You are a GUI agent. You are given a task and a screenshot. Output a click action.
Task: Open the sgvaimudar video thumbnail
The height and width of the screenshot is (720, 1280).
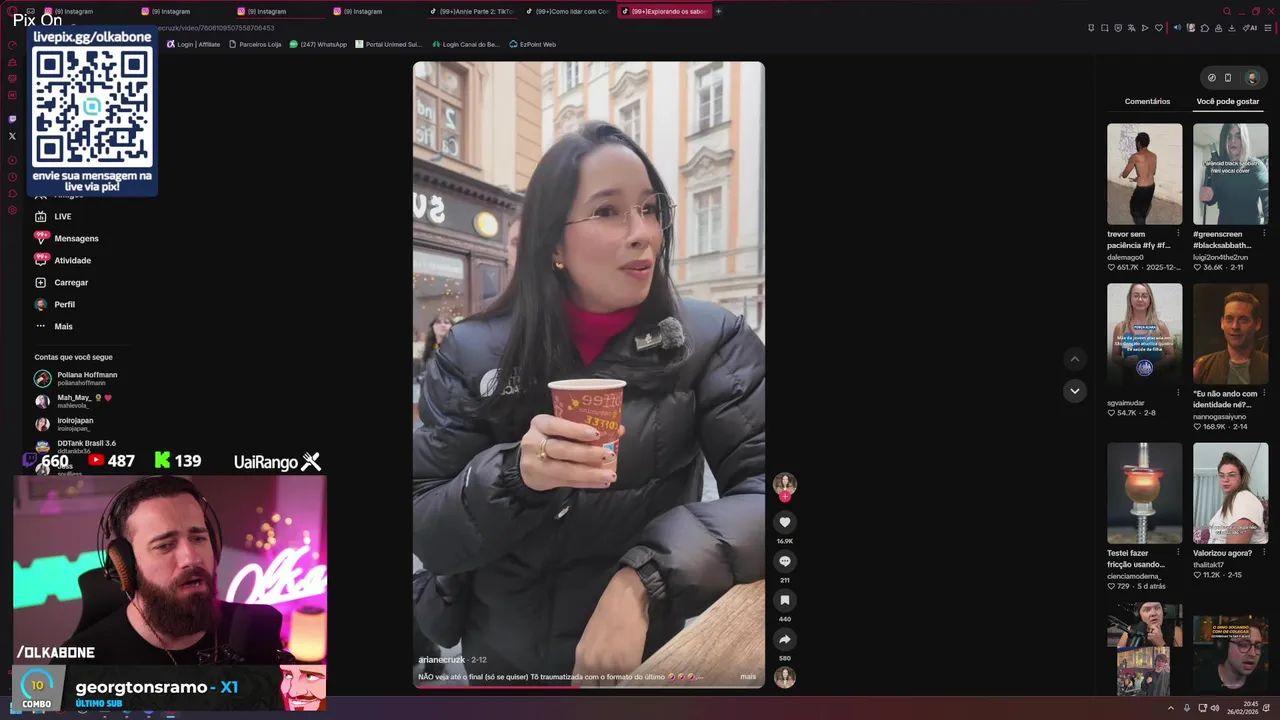click(x=1144, y=334)
